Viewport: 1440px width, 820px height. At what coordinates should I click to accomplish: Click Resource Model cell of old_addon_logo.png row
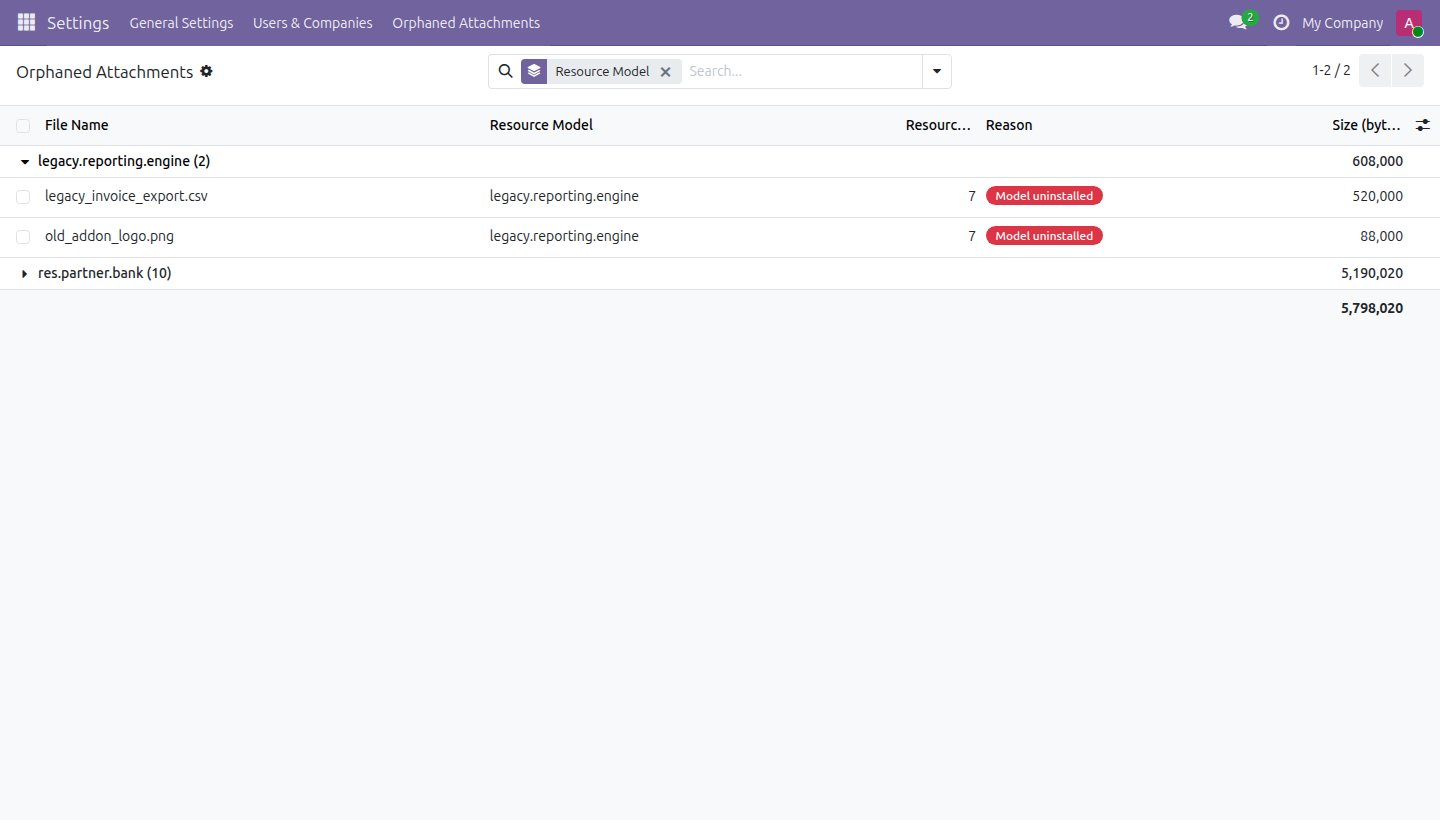pyautogui.click(x=564, y=236)
